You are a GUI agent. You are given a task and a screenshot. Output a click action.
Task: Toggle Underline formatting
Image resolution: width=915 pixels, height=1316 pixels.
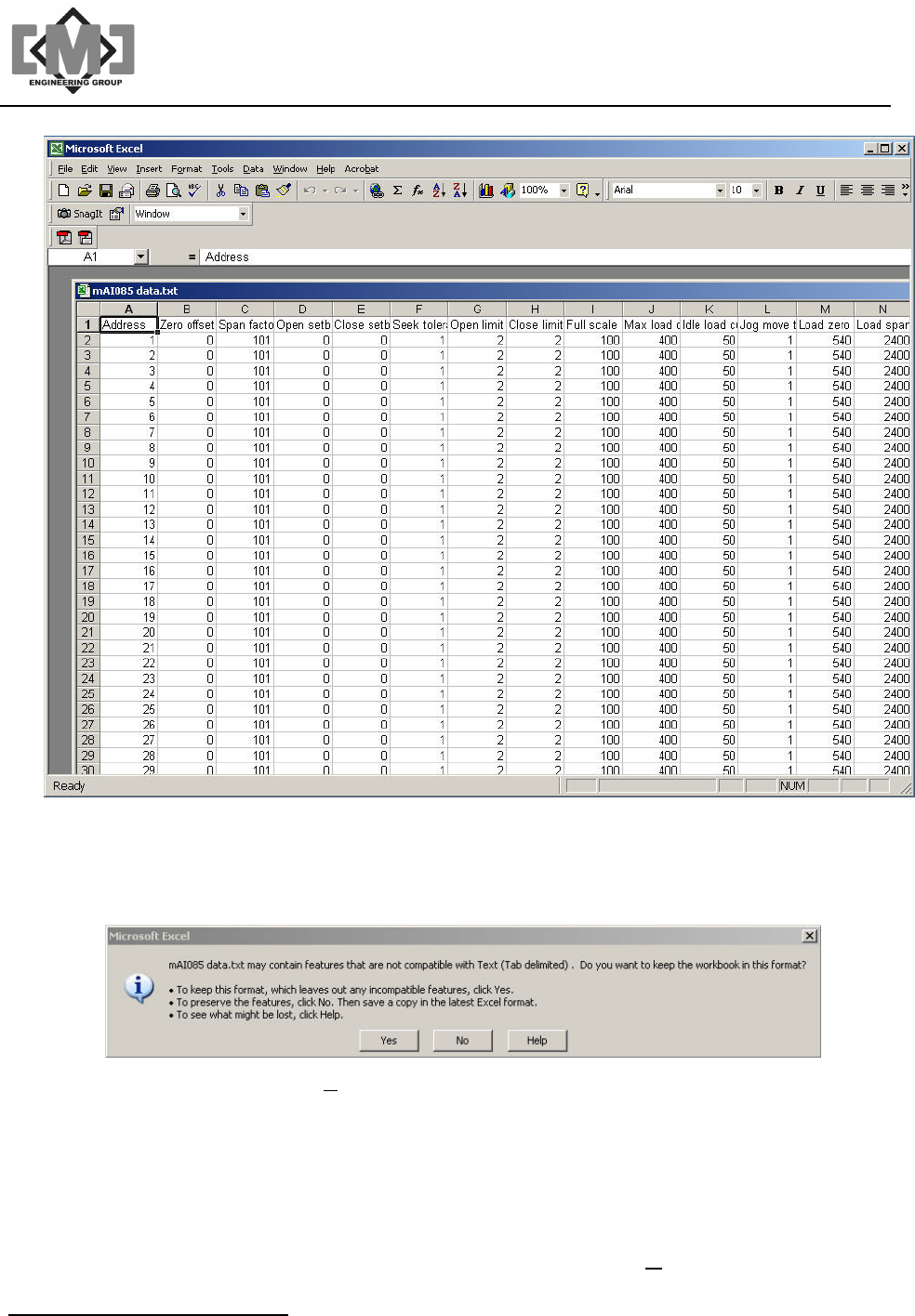click(820, 191)
